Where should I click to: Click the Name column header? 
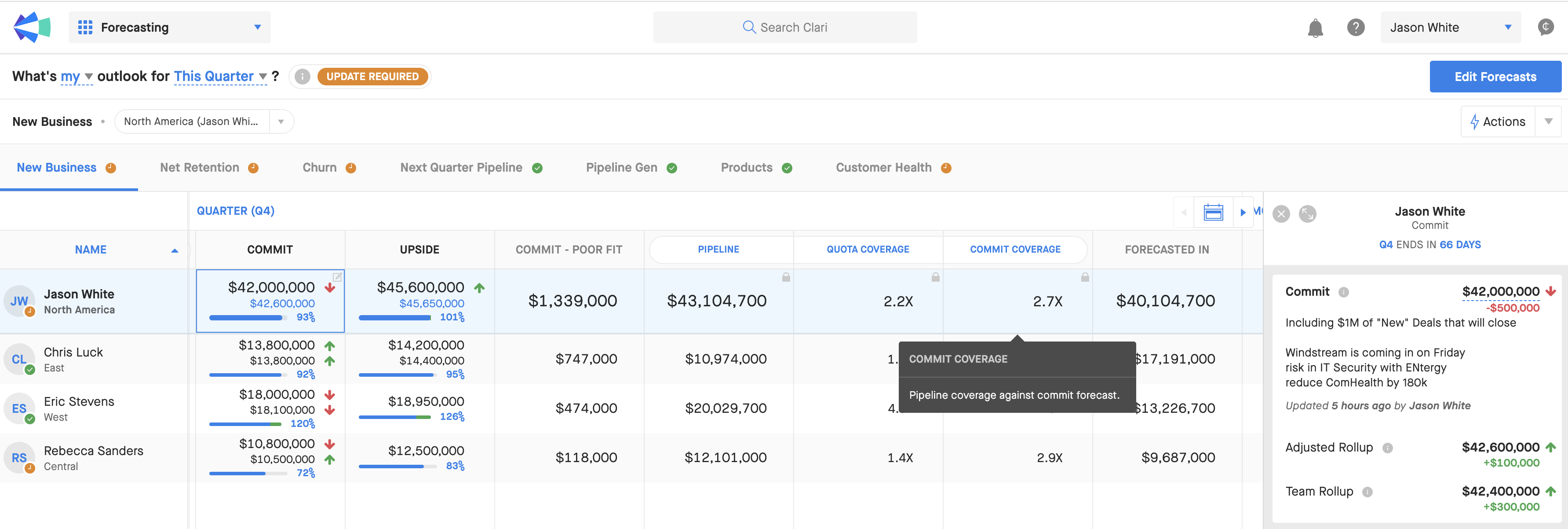point(91,250)
